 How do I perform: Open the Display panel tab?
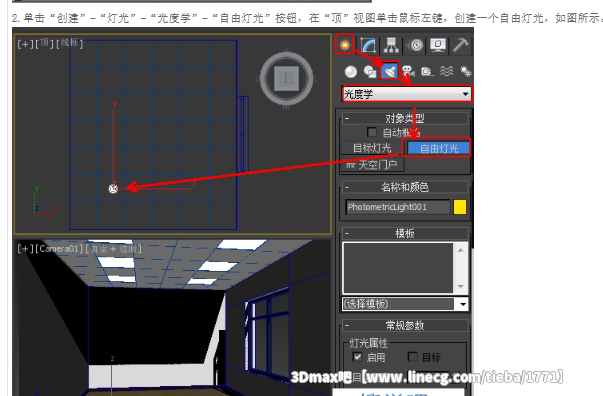pyautogui.click(x=438, y=45)
